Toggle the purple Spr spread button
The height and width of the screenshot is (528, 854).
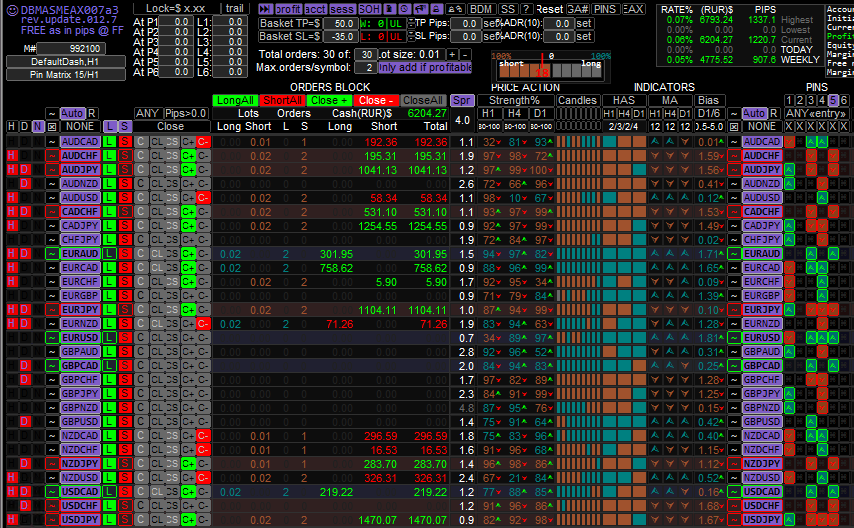462,100
